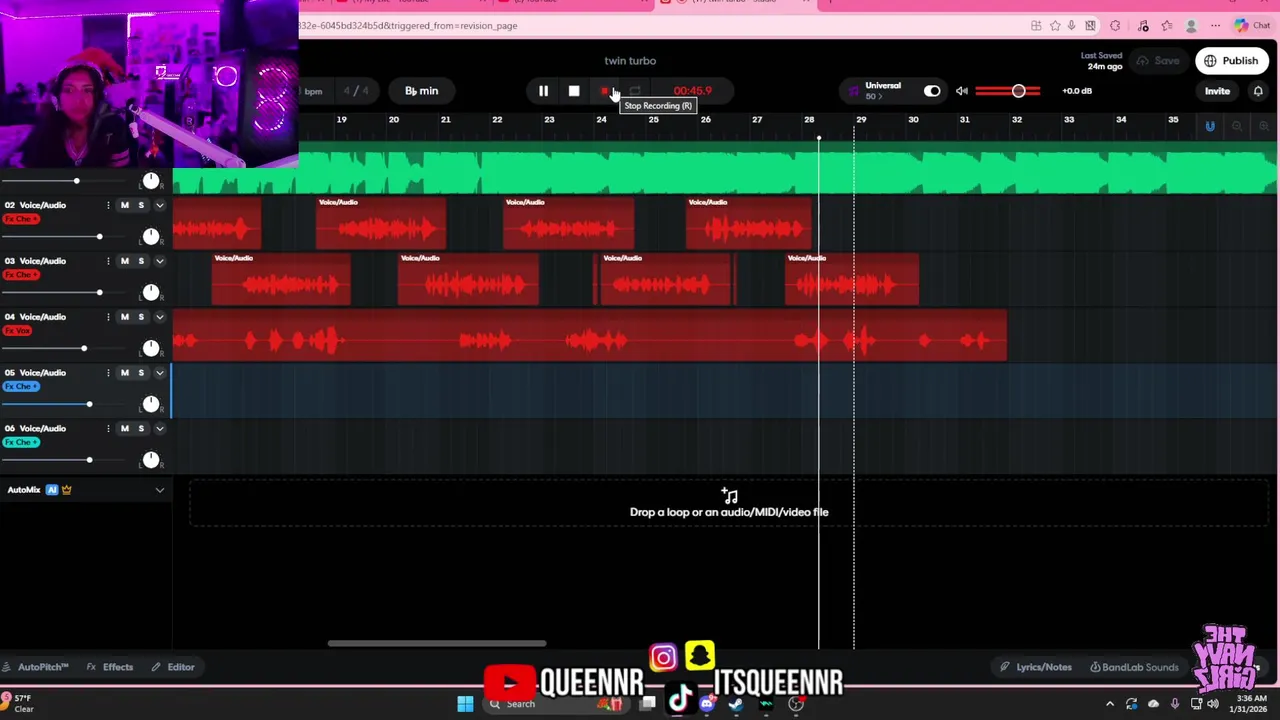Click the horizontal timeline scrollbar
The width and height of the screenshot is (1280, 720).
click(437, 643)
